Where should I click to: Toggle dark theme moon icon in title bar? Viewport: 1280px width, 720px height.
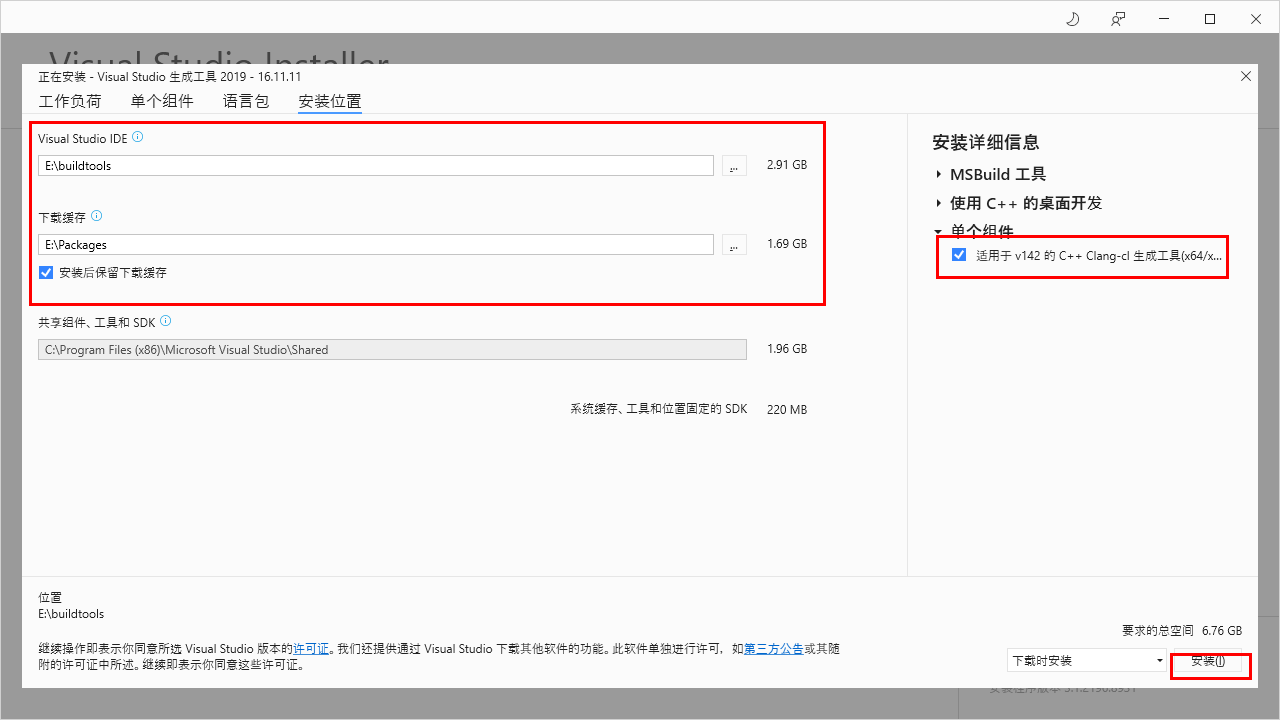[x=1073, y=19]
